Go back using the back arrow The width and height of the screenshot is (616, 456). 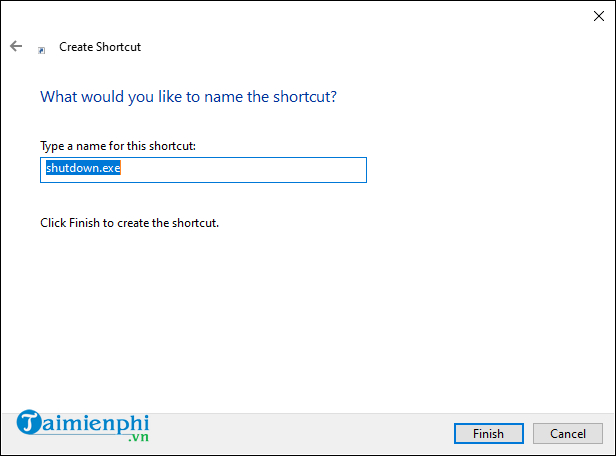point(16,46)
